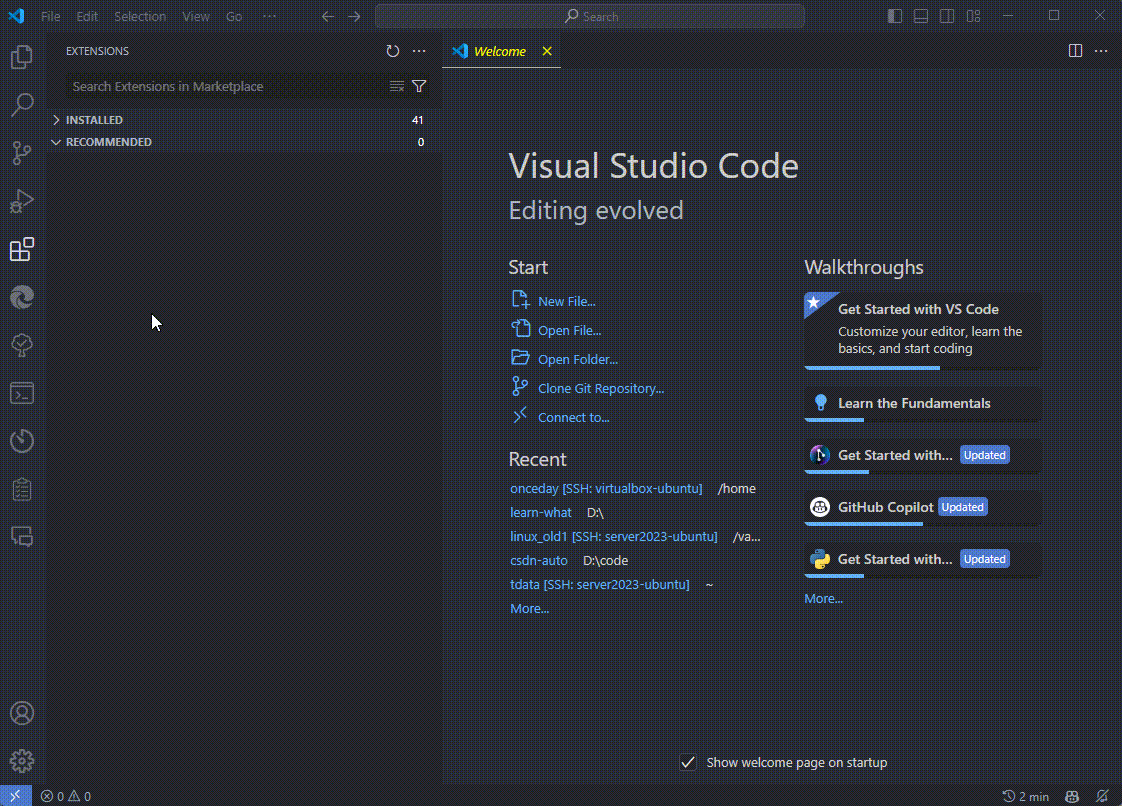Open the clipboard checklist icon in activity bar
Viewport: 1122px width, 806px height.
pos(21,489)
